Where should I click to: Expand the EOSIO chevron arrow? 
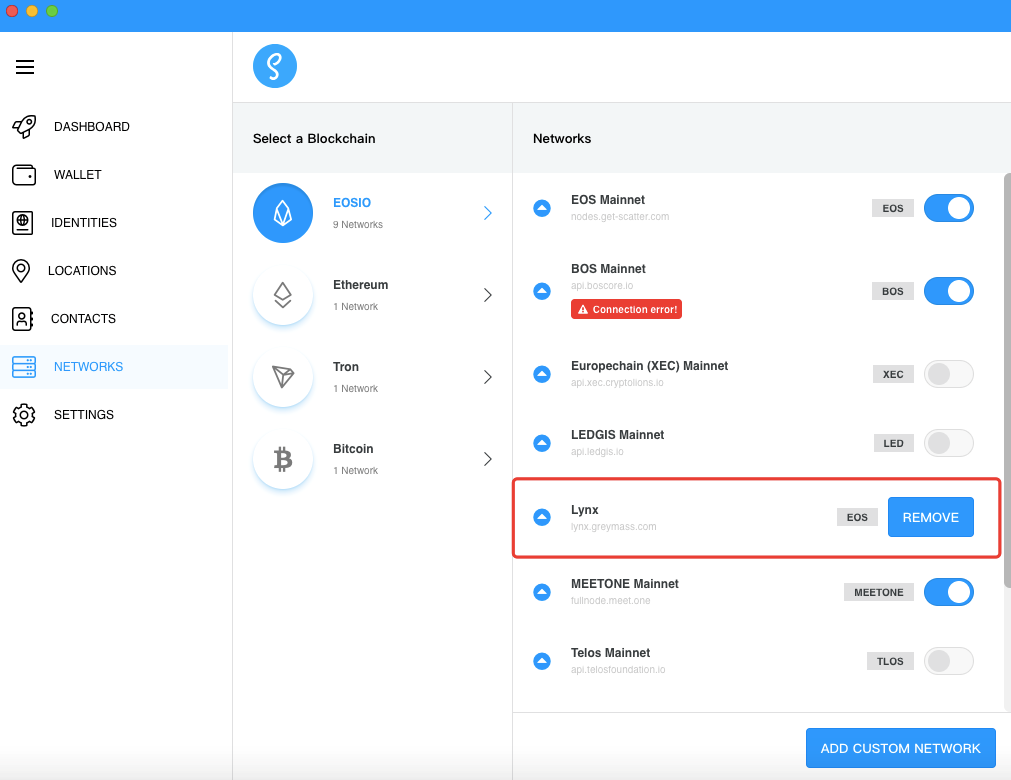pyautogui.click(x=487, y=213)
